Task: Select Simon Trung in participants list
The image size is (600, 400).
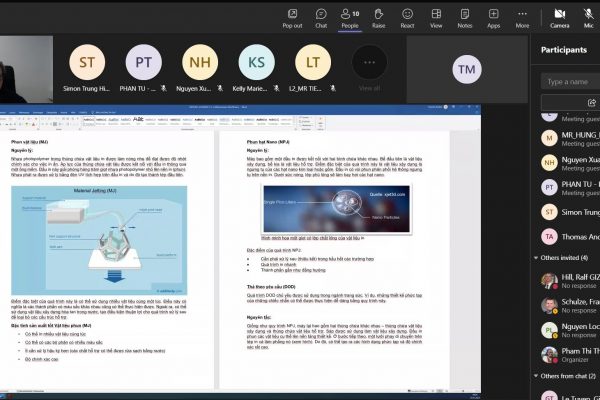Action: coord(570,211)
